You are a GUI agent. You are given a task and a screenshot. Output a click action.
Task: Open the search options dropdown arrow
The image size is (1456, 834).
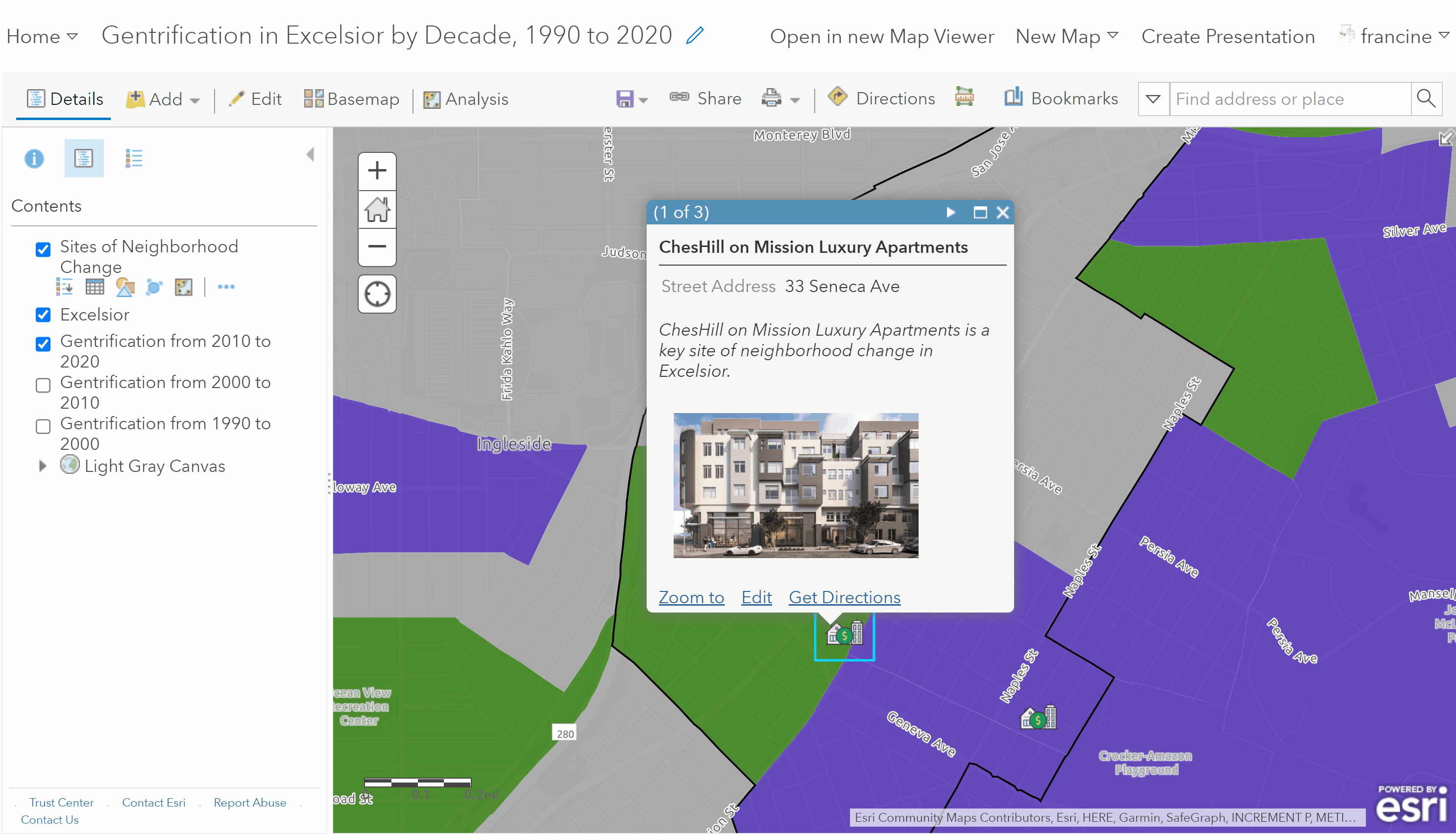click(x=1153, y=99)
